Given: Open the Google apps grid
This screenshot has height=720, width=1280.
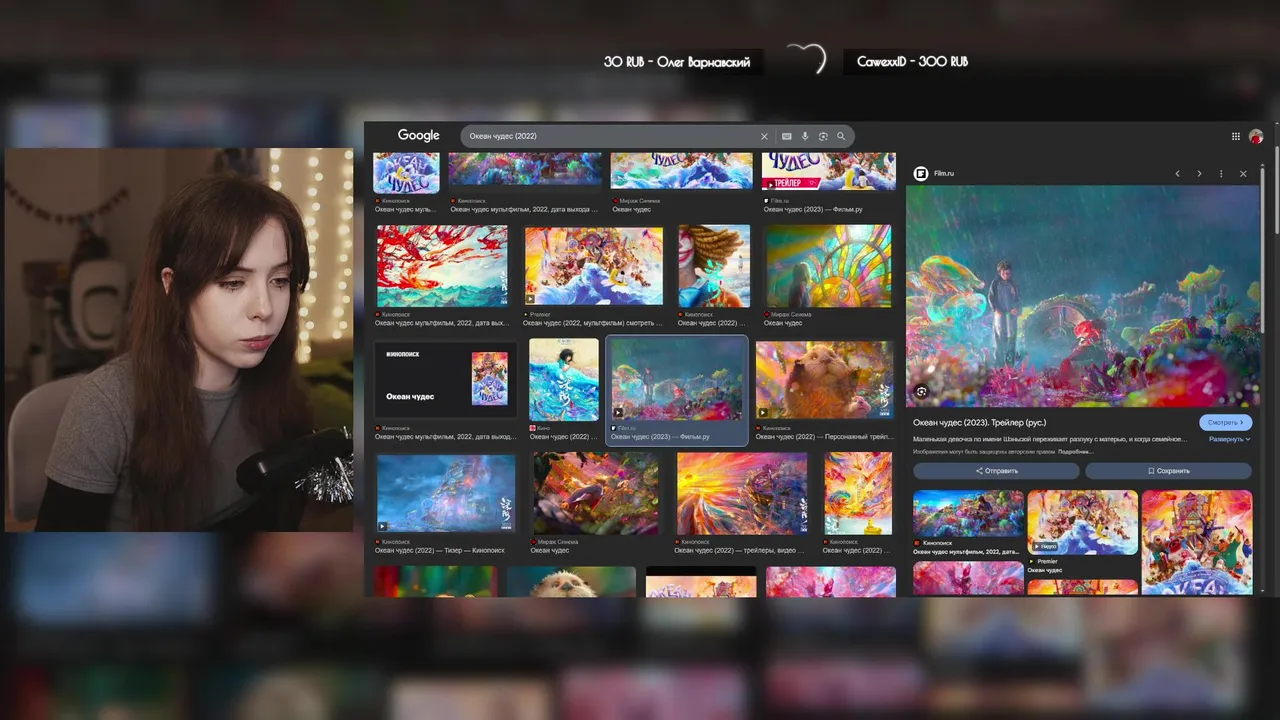Looking at the screenshot, I should click(1236, 136).
